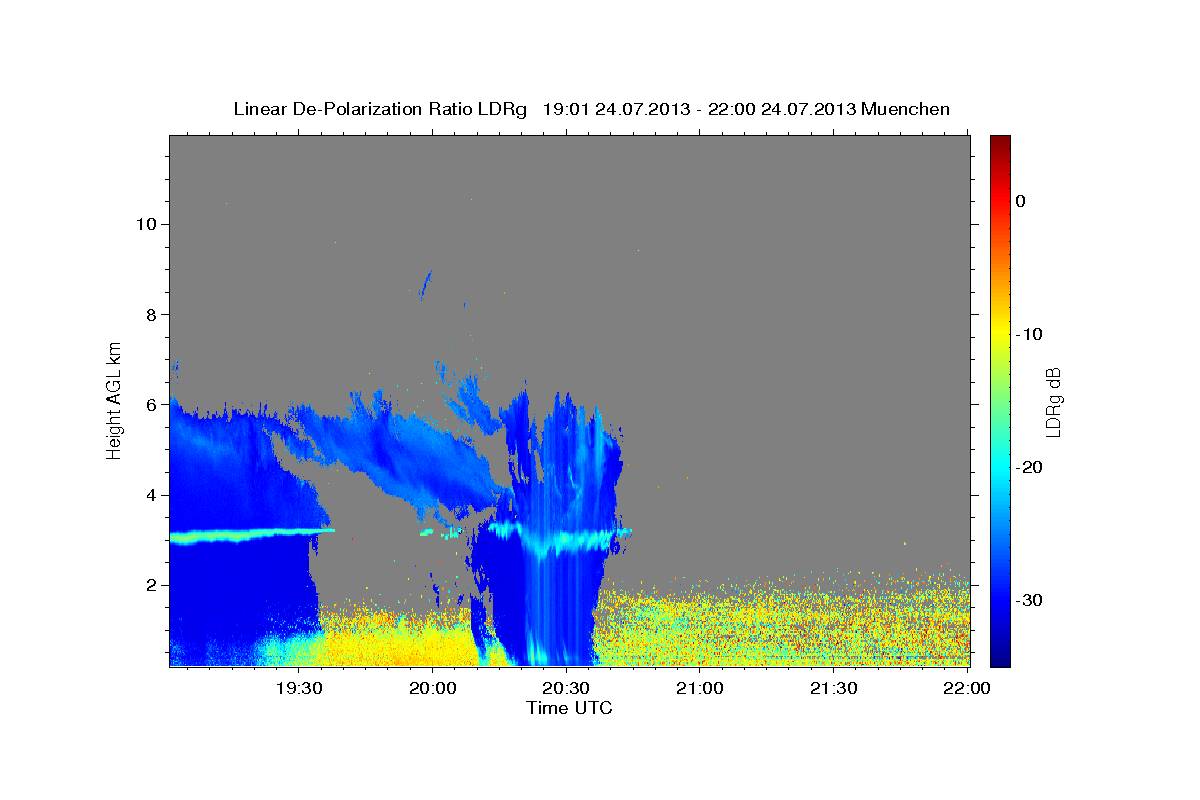Click the 21:30 time tick label
This screenshot has width=1200, height=800.
tap(834, 688)
